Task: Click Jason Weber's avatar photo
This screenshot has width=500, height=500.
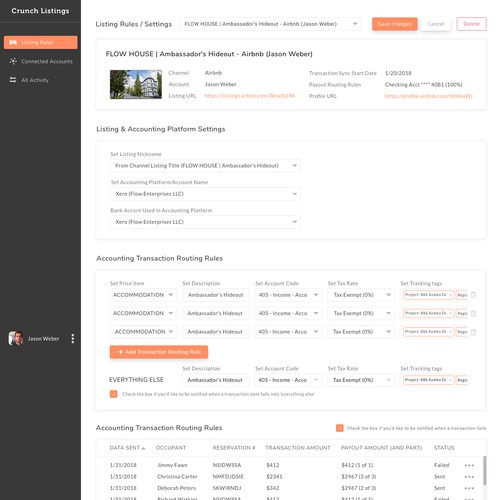Action: (x=16, y=338)
